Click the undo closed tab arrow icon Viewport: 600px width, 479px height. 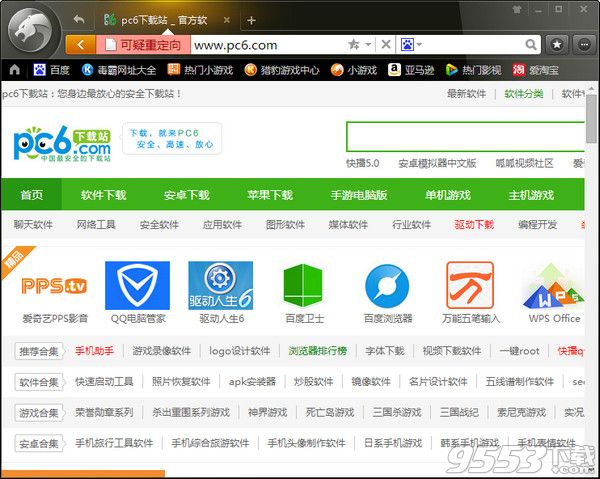[x=79, y=19]
